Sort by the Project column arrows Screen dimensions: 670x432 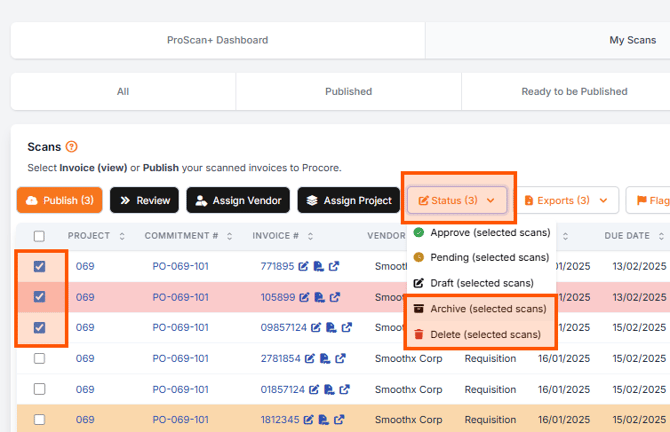(122, 236)
